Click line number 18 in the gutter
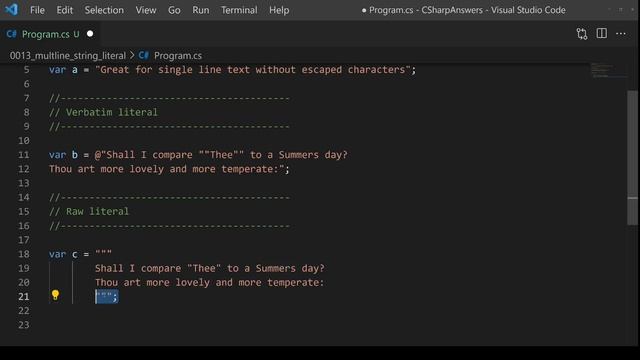This screenshot has width=640, height=360. point(24,254)
